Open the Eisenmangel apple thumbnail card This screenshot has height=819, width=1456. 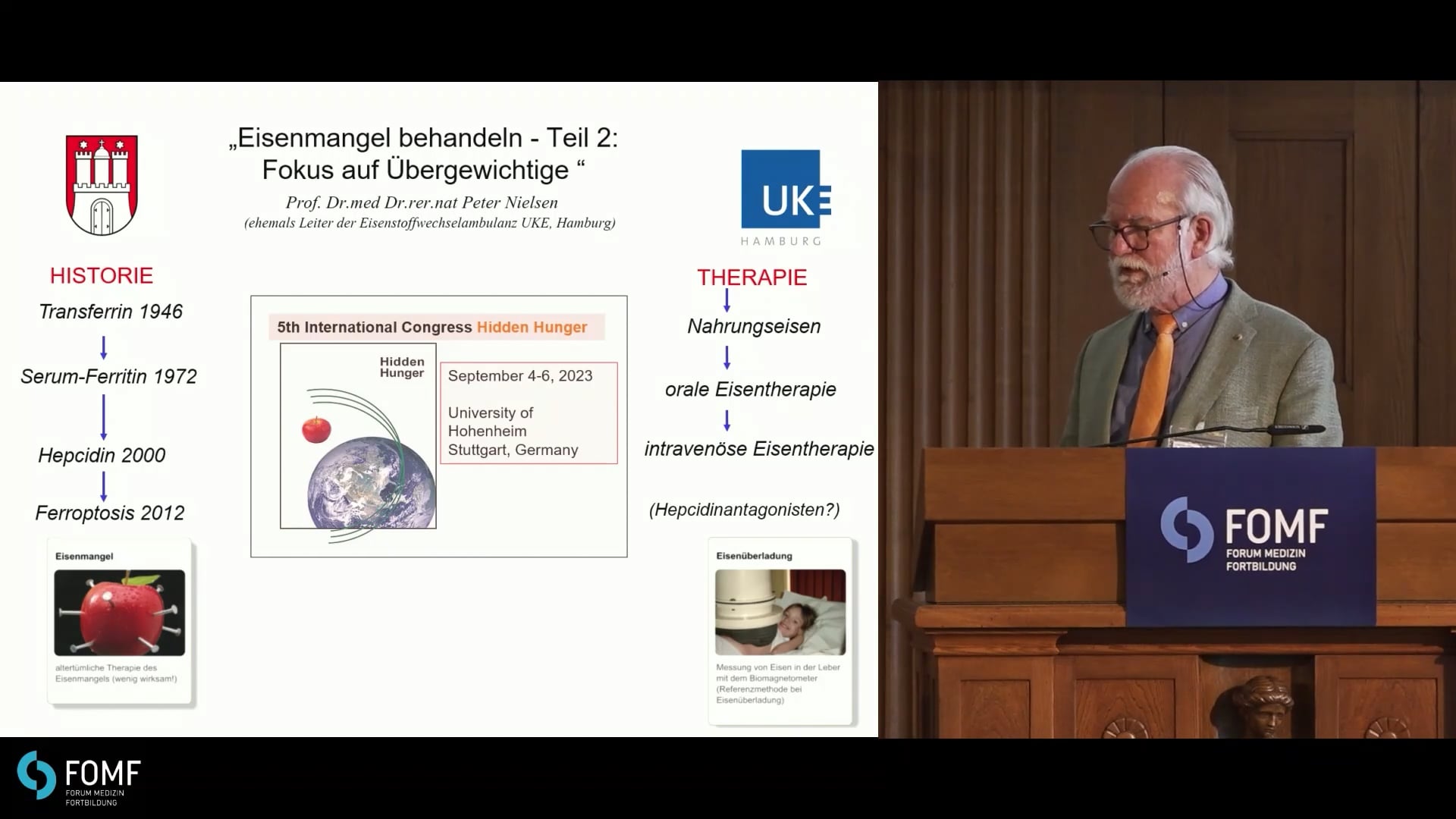click(120, 622)
